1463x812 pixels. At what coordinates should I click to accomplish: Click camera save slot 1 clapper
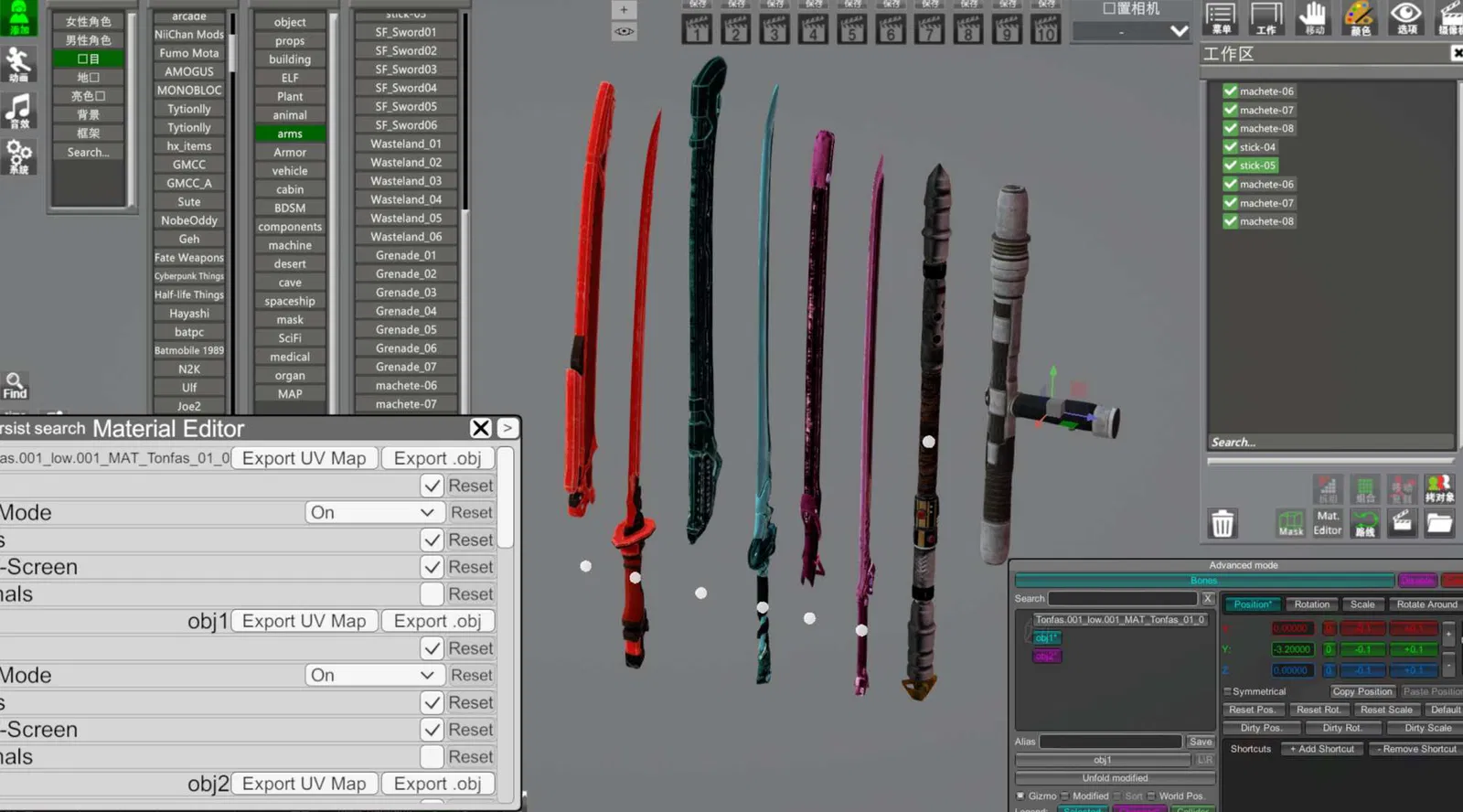pyautogui.click(x=697, y=28)
